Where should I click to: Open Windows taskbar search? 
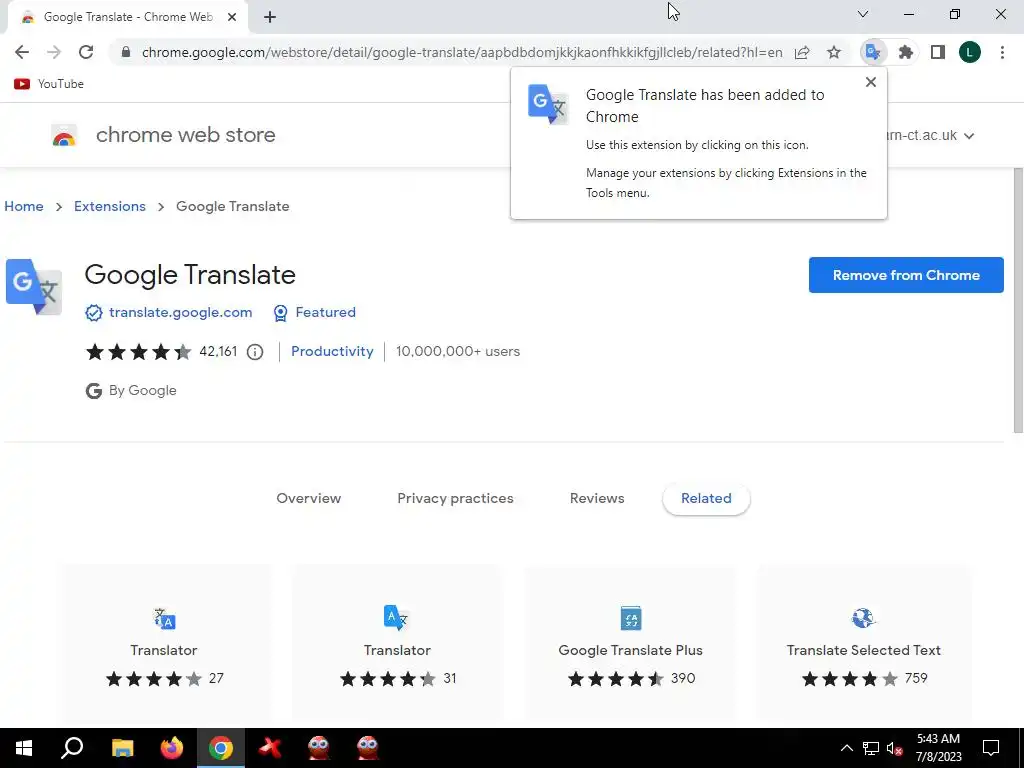[x=72, y=748]
